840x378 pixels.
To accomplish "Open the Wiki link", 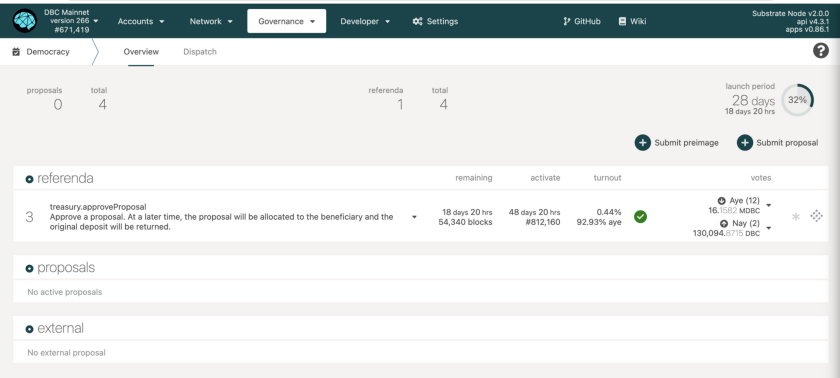I will coord(632,21).
